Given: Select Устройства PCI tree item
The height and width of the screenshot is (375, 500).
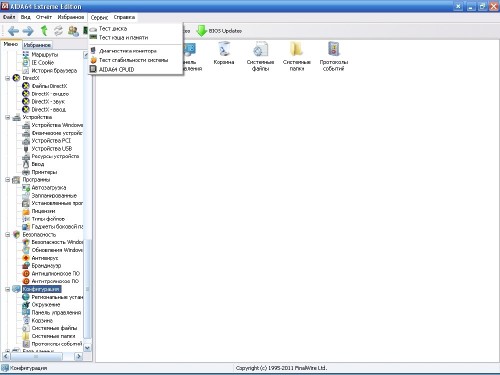Looking at the screenshot, I should coord(51,141).
